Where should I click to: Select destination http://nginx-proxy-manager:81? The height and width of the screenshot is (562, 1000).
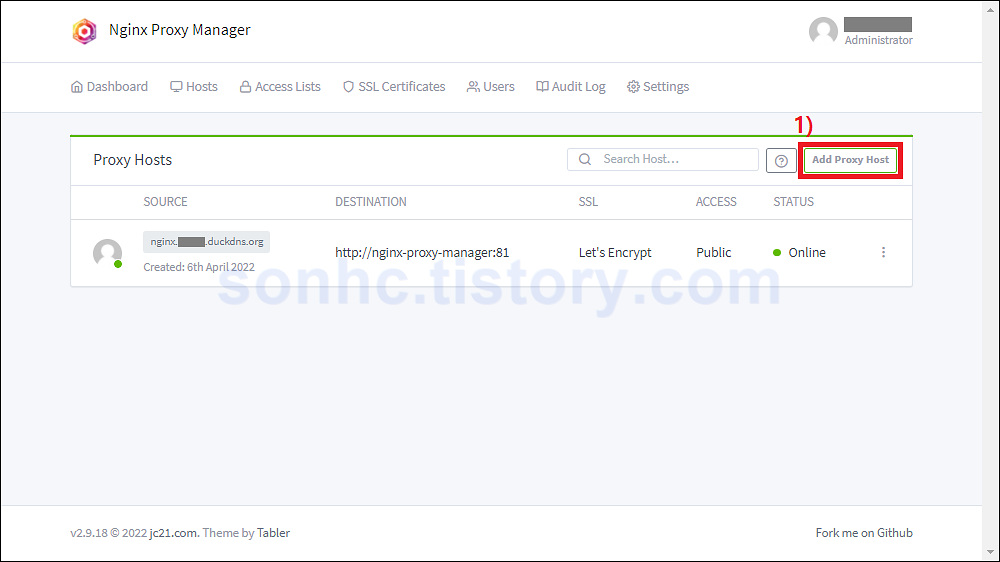pyautogui.click(x=422, y=253)
